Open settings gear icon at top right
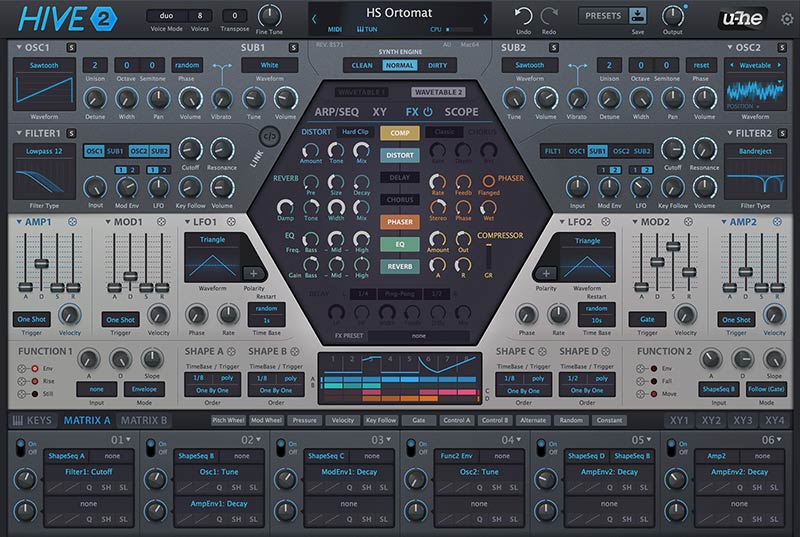Image resolution: width=800 pixels, height=537 pixels. pyautogui.click(x=787, y=19)
